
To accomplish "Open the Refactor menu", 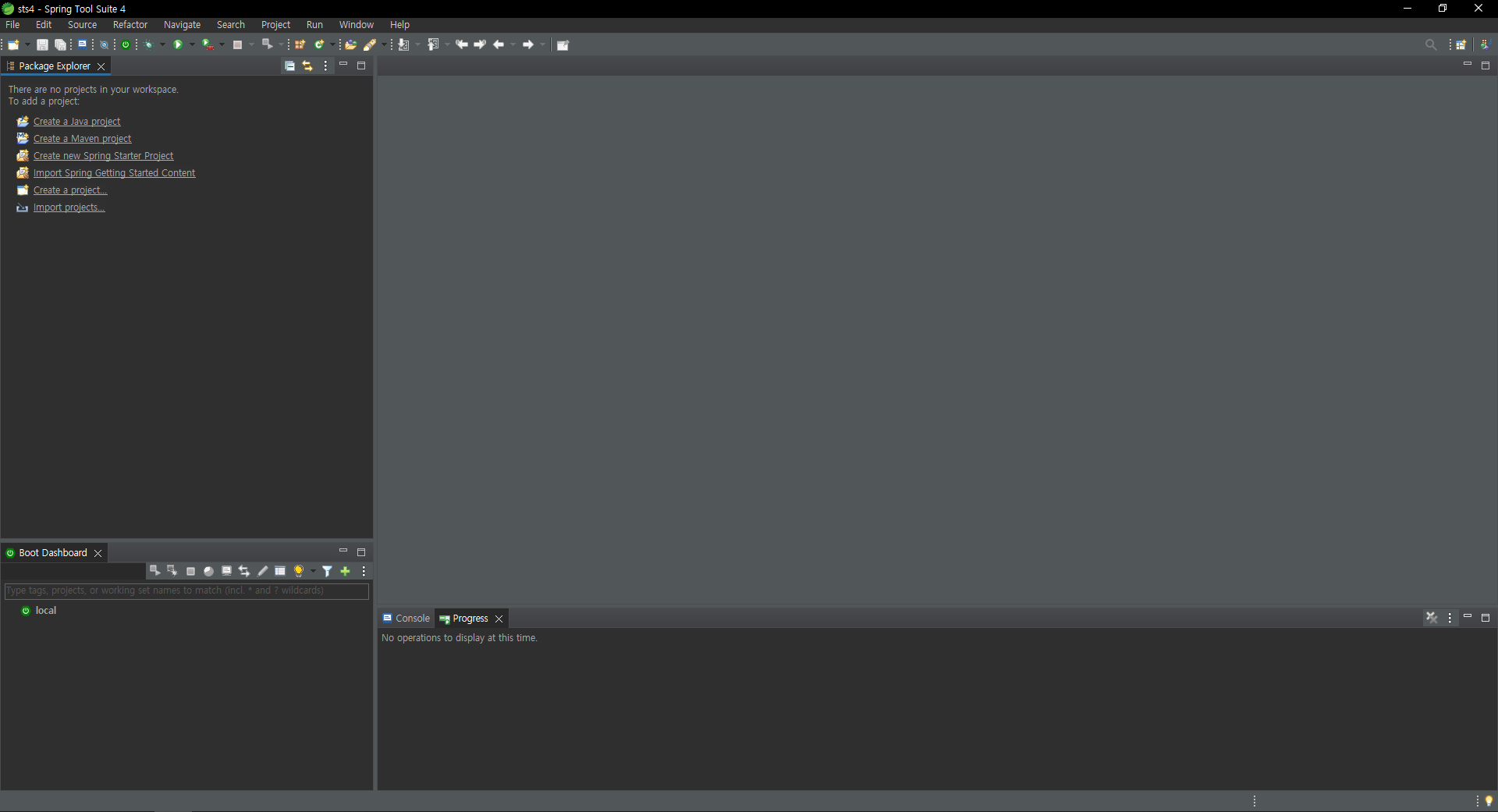I will 130,25.
